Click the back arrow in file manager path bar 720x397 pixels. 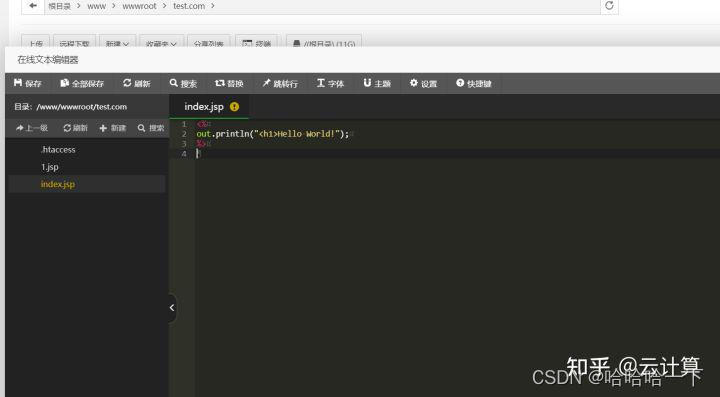click(x=33, y=6)
